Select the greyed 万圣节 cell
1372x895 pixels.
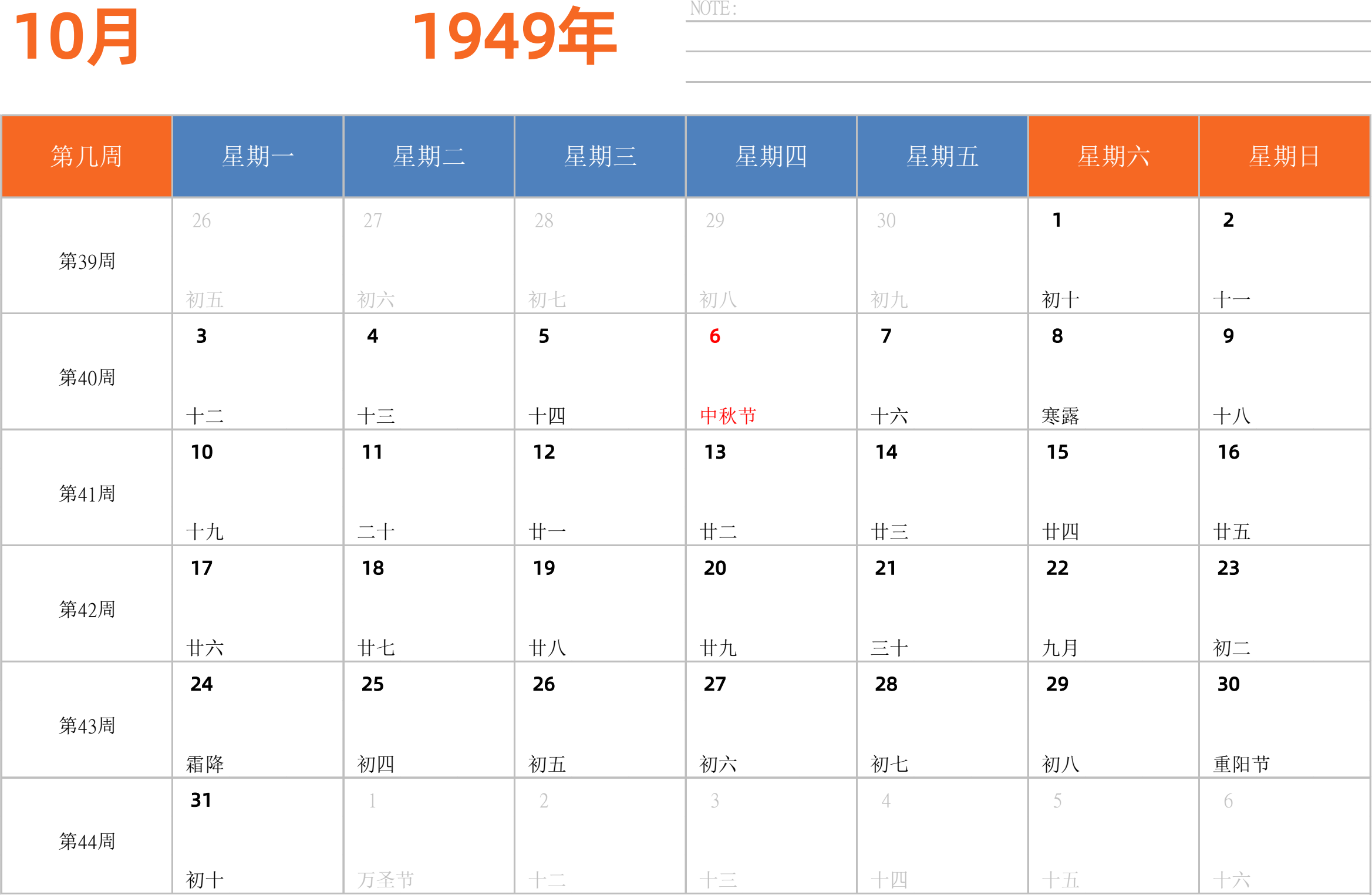click(429, 836)
